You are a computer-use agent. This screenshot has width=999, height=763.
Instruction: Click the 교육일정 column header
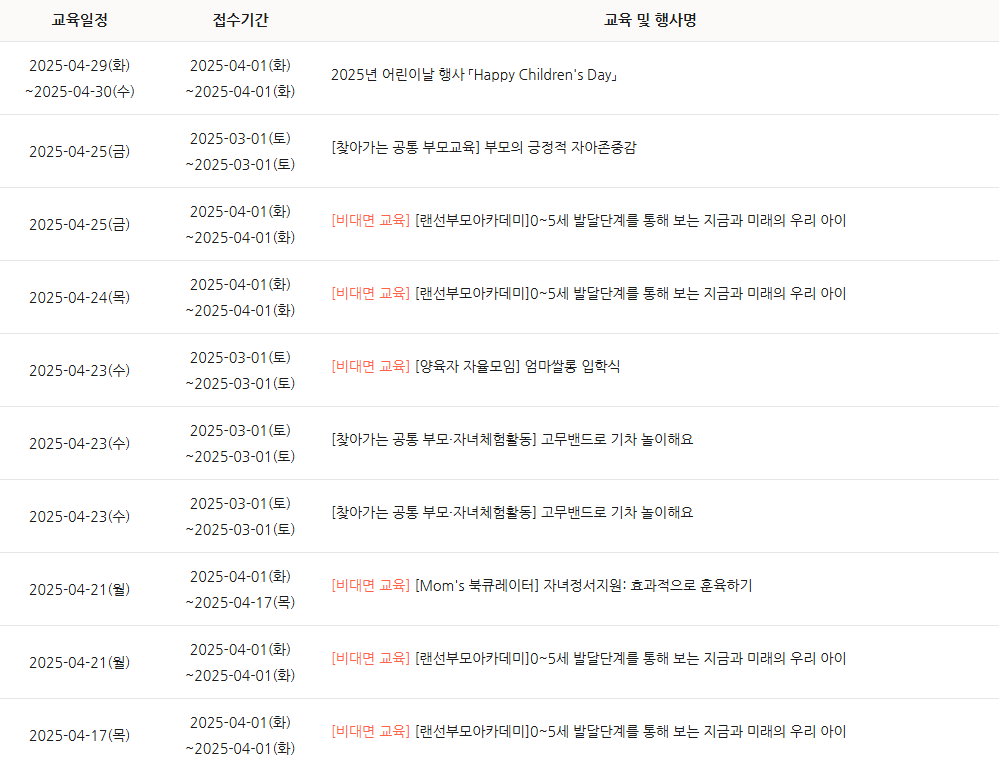(80, 20)
